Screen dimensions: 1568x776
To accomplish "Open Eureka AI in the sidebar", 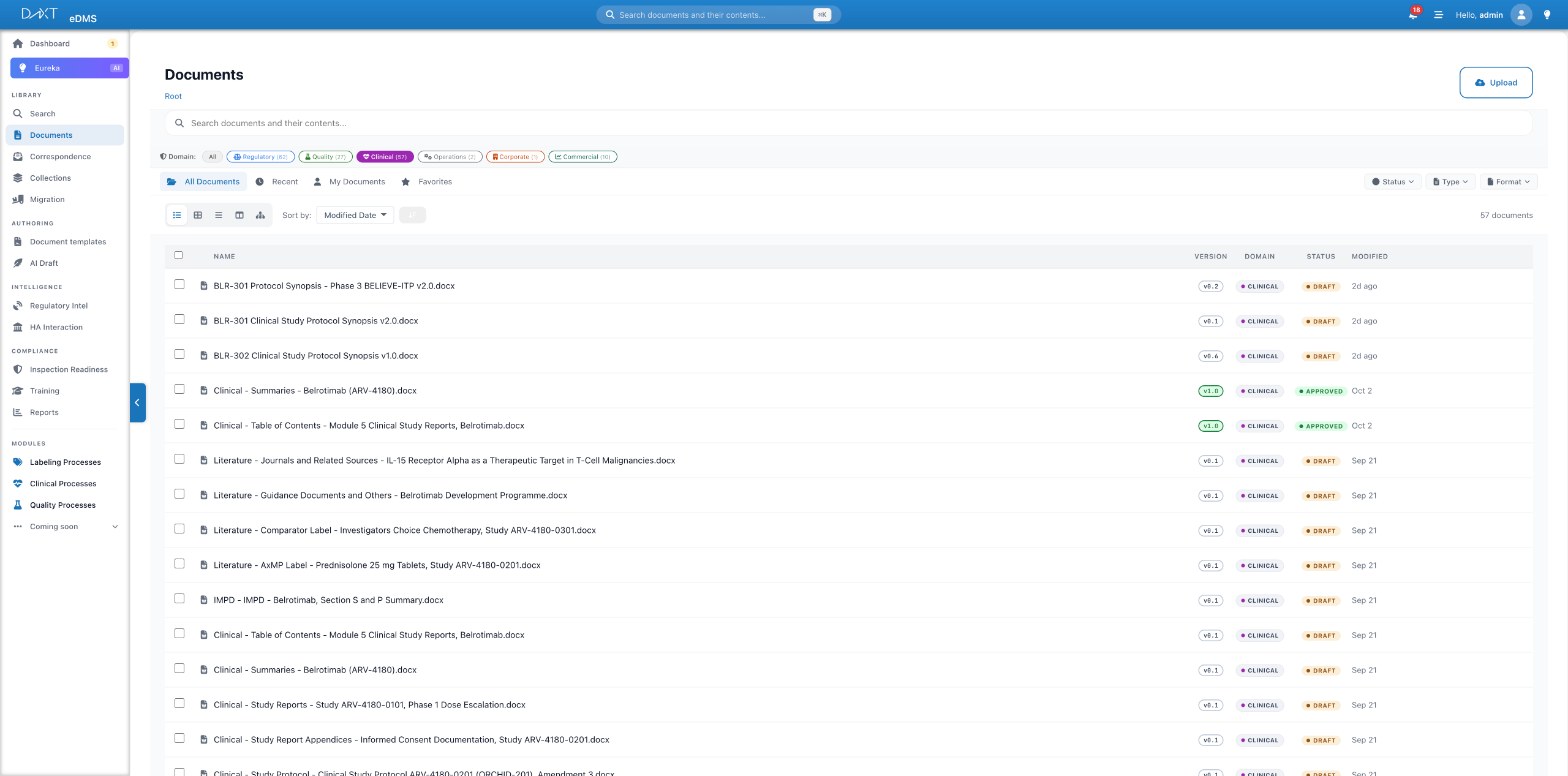I will [x=69, y=68].
